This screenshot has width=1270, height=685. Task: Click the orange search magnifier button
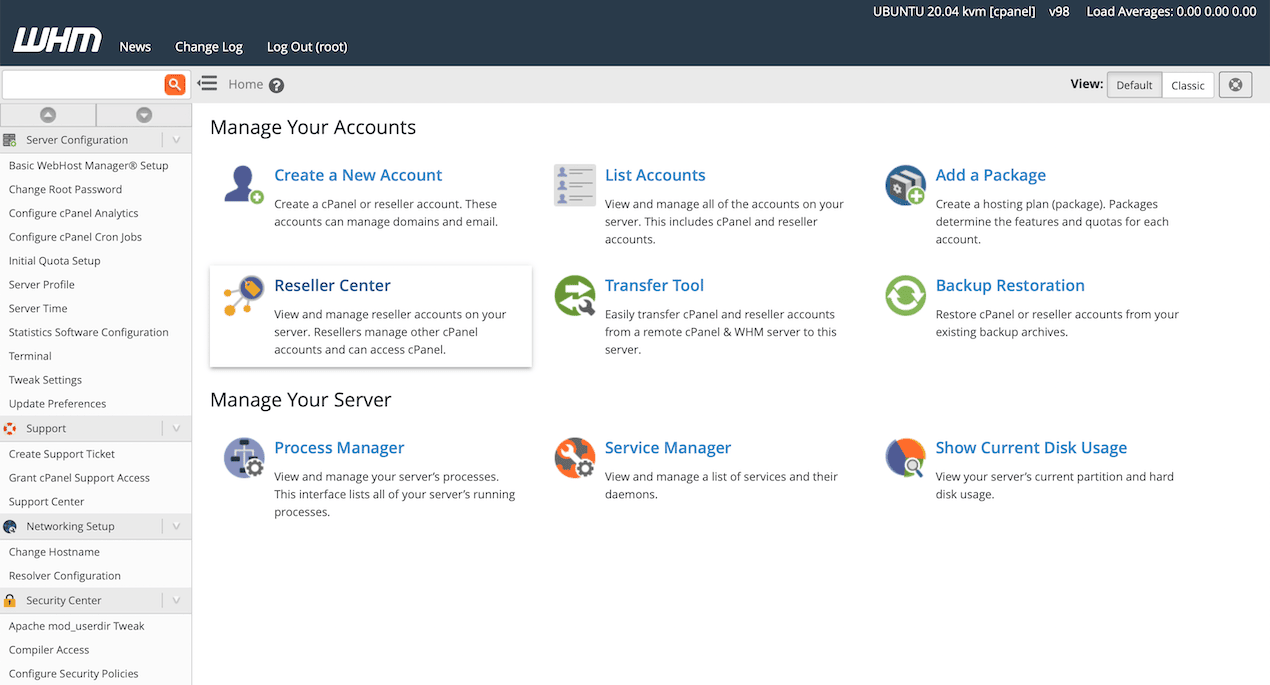(x=175, y=85)
